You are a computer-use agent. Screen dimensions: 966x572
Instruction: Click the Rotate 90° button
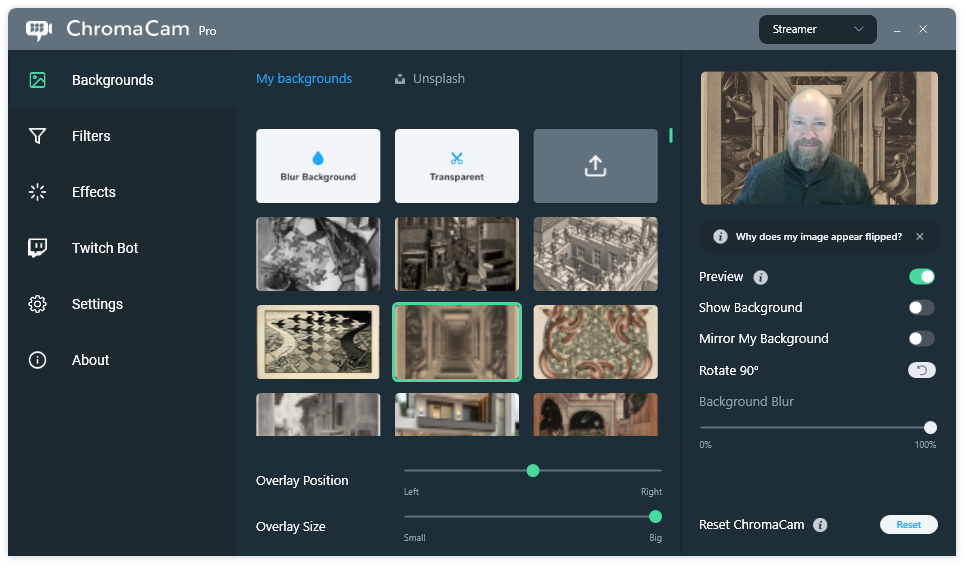tap(921, 370)
